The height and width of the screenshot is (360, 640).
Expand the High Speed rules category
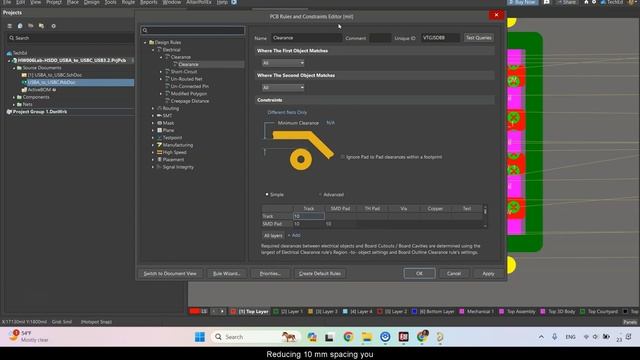click(153, 153)
